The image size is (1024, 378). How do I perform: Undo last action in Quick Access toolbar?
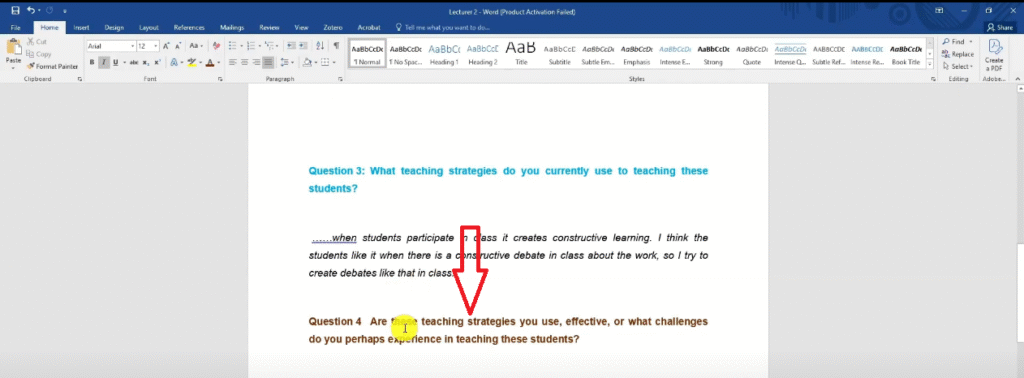click(x=31, y=11)
